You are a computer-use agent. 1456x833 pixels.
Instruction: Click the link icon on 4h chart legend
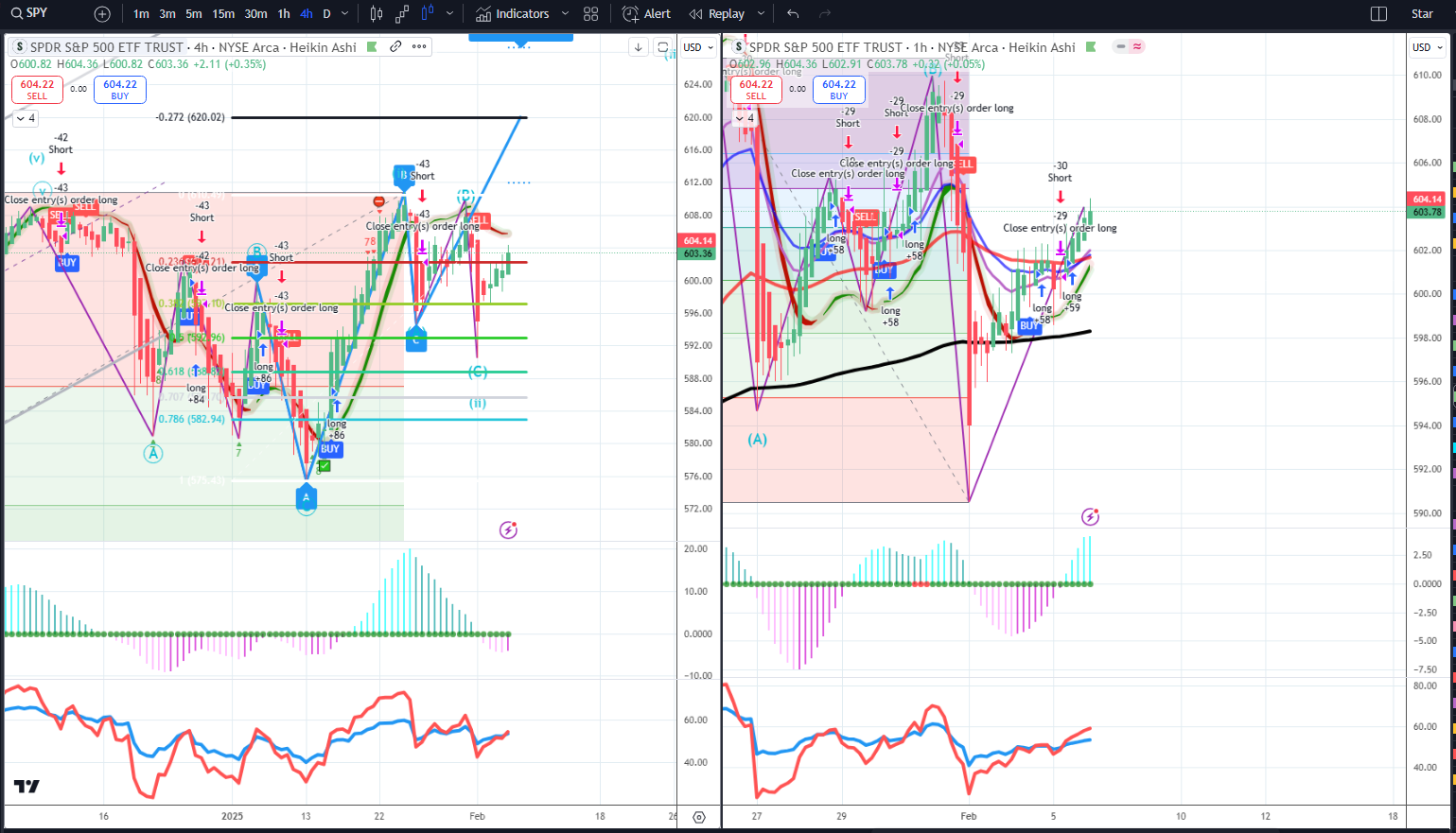point(395,46)
